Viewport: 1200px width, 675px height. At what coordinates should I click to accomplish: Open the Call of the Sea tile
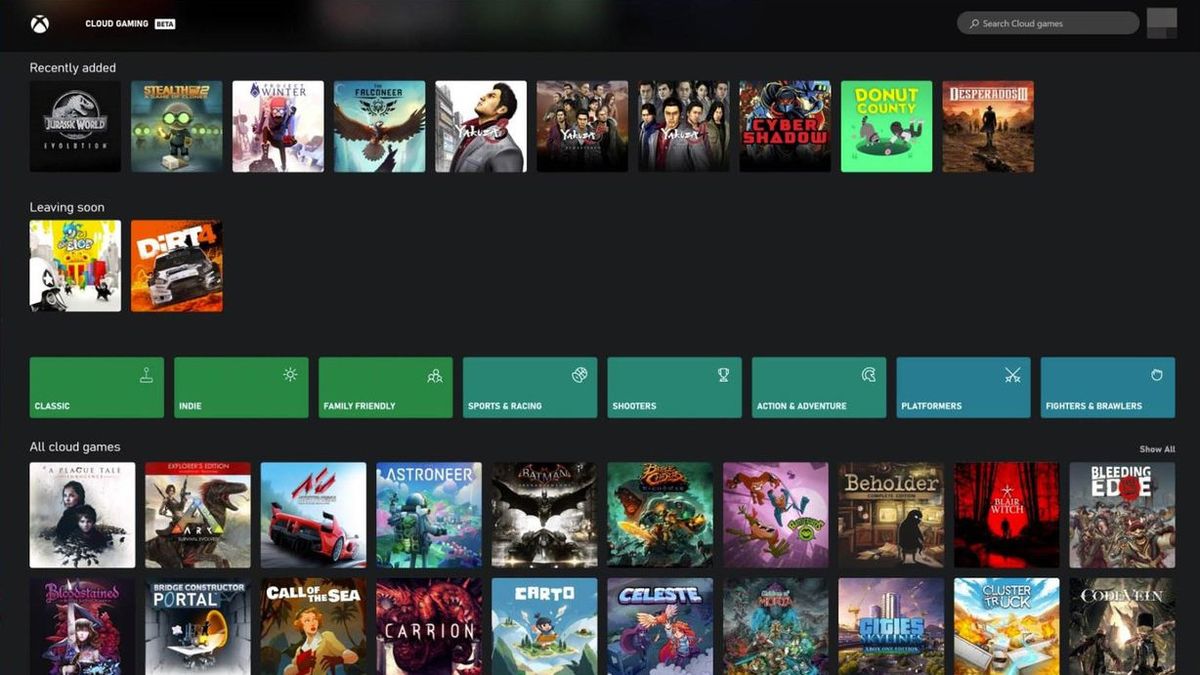[x=314, y=626]
